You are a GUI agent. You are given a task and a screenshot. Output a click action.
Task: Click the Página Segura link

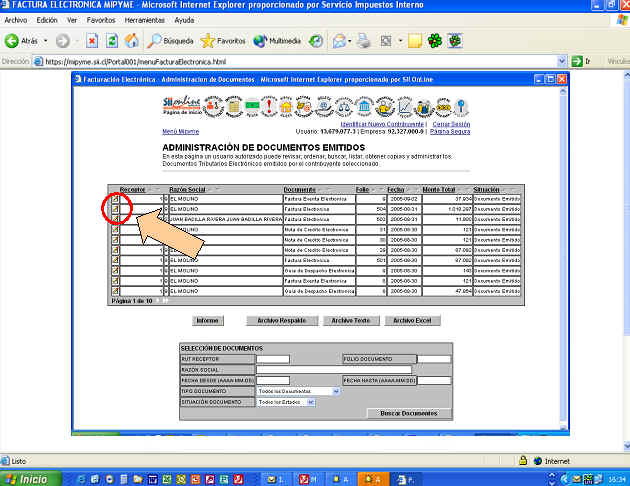(450, 131)
